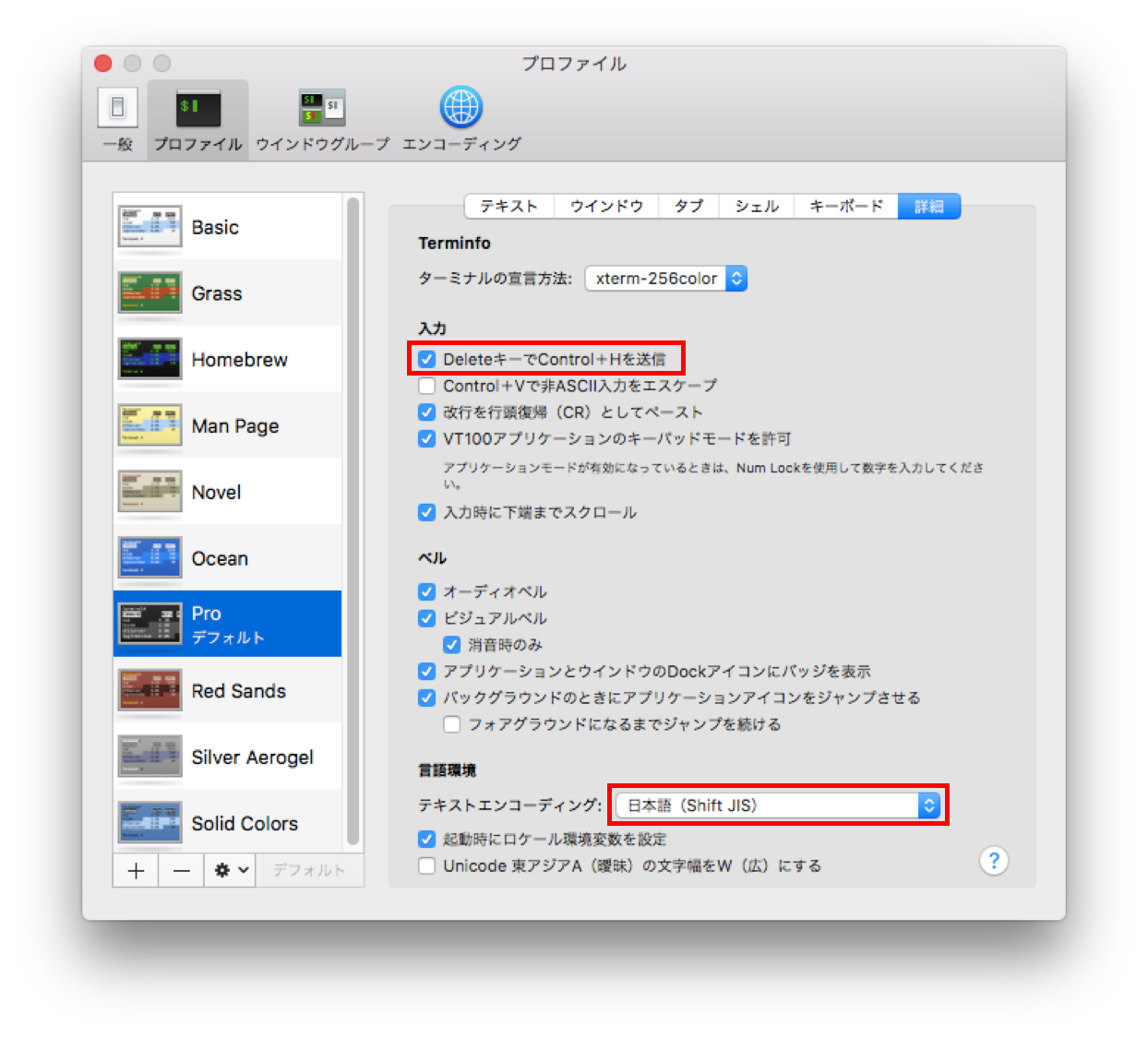
Task: Open the エンコーディング globe icon
Action: (461, 108)
